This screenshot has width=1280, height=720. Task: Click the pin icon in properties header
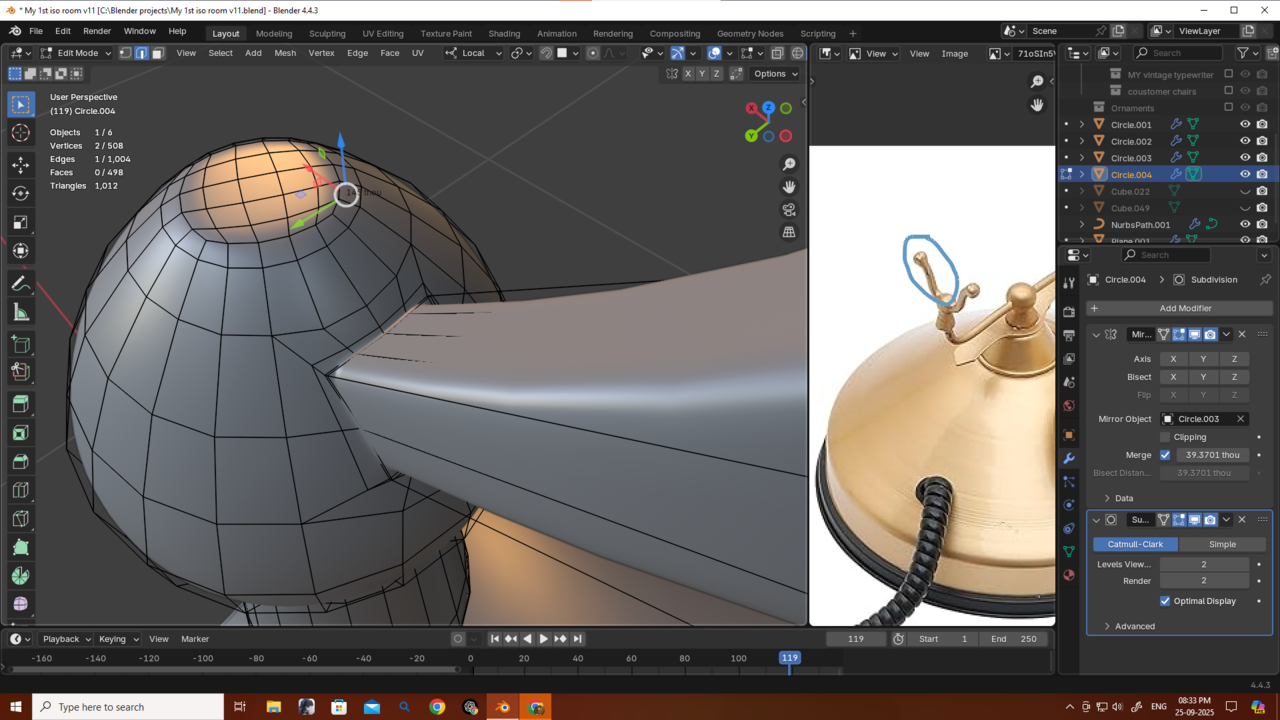[1265, 280]
